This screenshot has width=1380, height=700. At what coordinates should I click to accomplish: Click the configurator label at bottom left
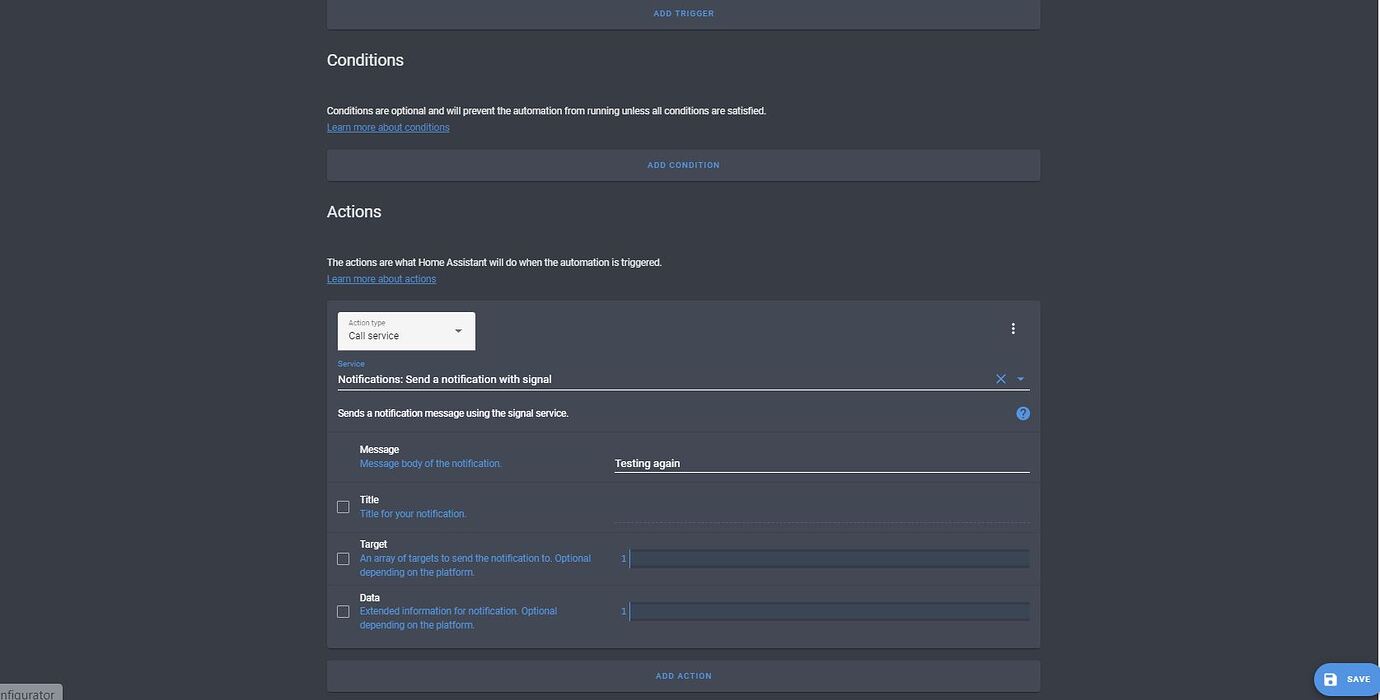pyautogui.click(x=29, y=693)
